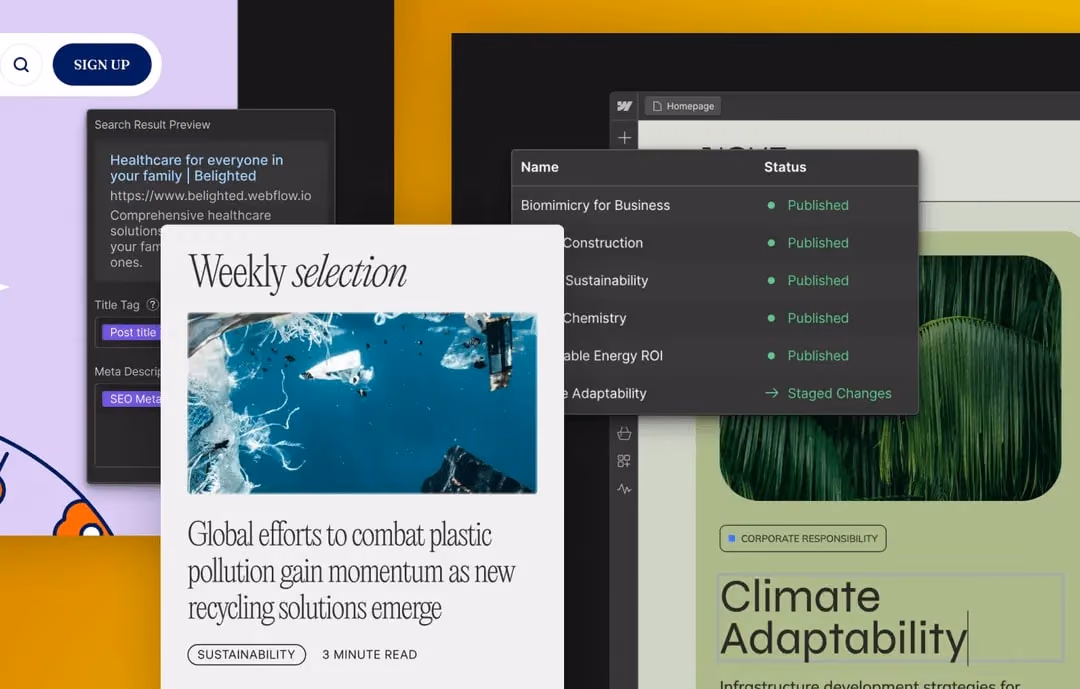Select the SEO Meta chip
This screenshot has height=689, width=1080.
(132, 399)
